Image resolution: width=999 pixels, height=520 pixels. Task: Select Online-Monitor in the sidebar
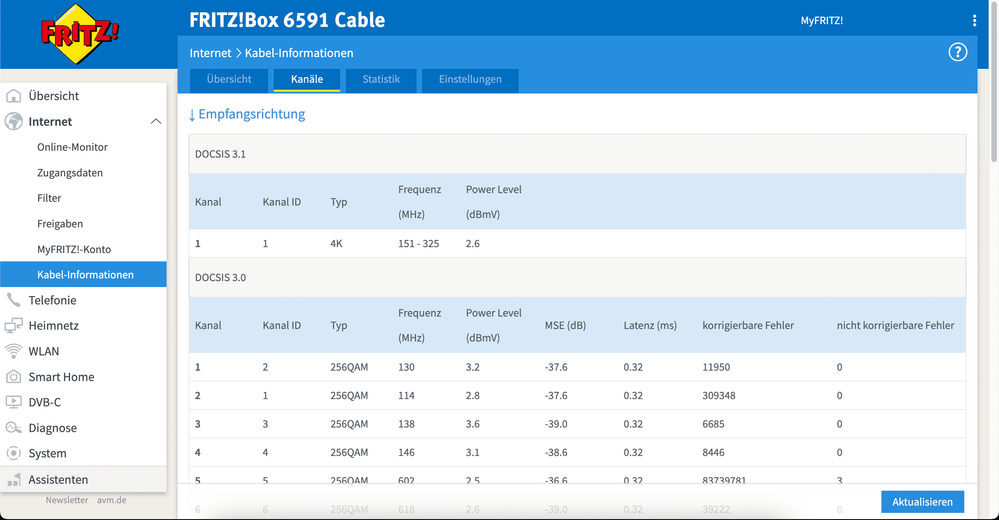click(x=72, y=147)
